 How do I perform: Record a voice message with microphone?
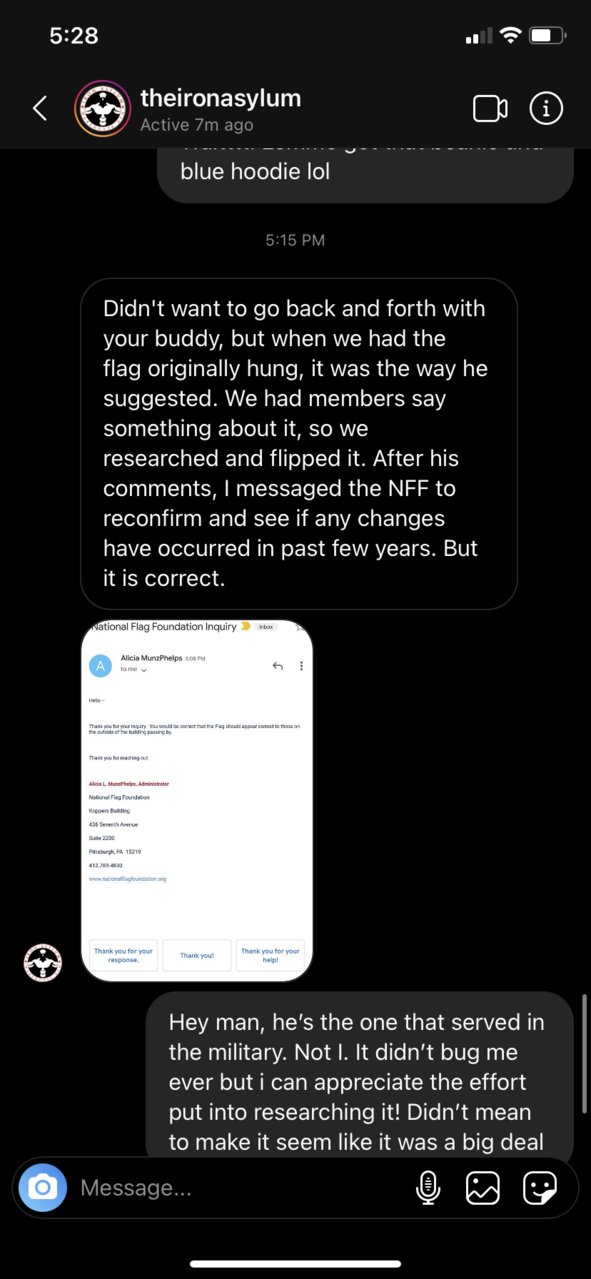point(428,1187)
